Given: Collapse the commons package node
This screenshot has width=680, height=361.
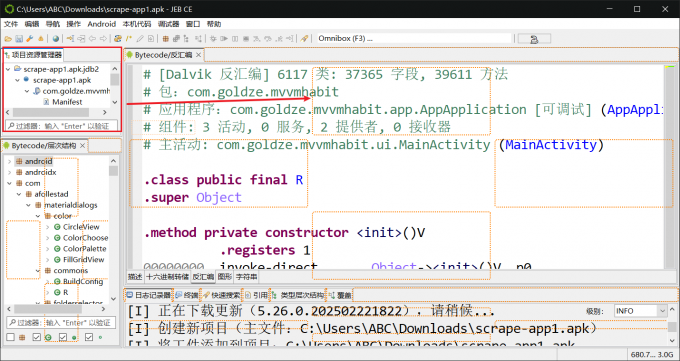Looking at the screenshot, I should [38, 271].
